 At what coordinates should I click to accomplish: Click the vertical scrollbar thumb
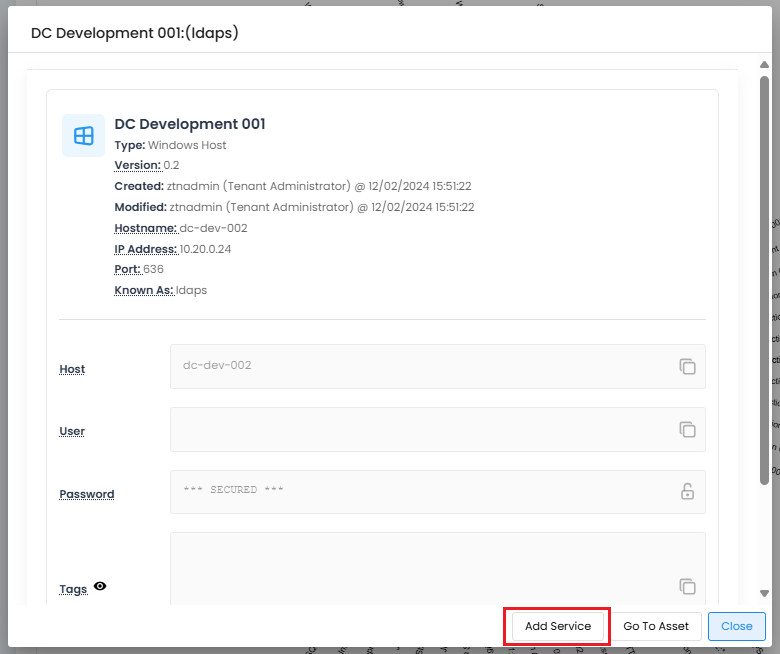click(x=765, y=280)
